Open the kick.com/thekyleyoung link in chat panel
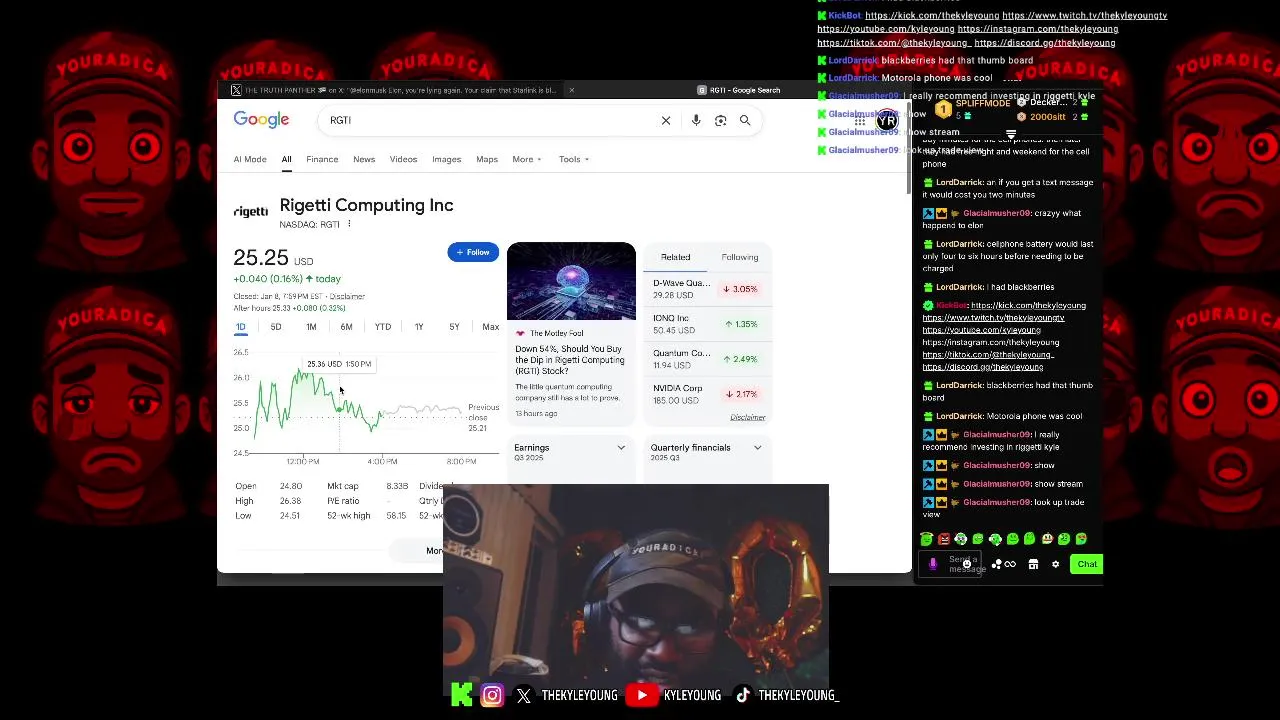The height and width of the screenshot is (720, 1280). pyautogui.click(x=1028, y=306)
